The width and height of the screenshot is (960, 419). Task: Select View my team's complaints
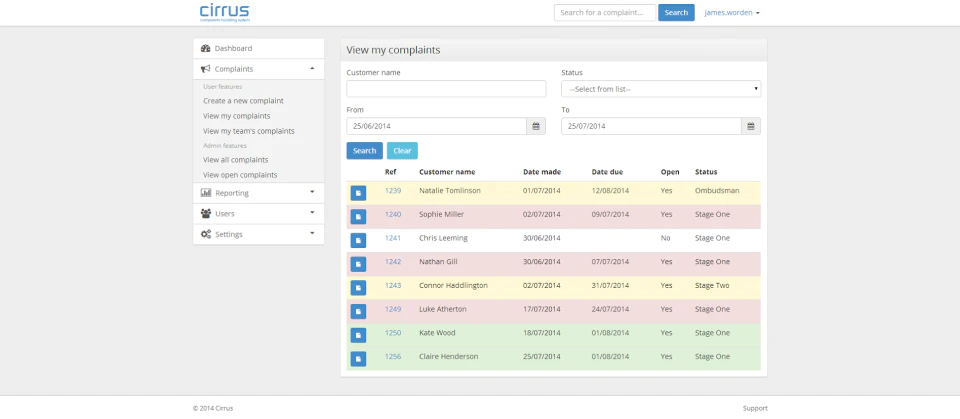click(x=249, y=131)
